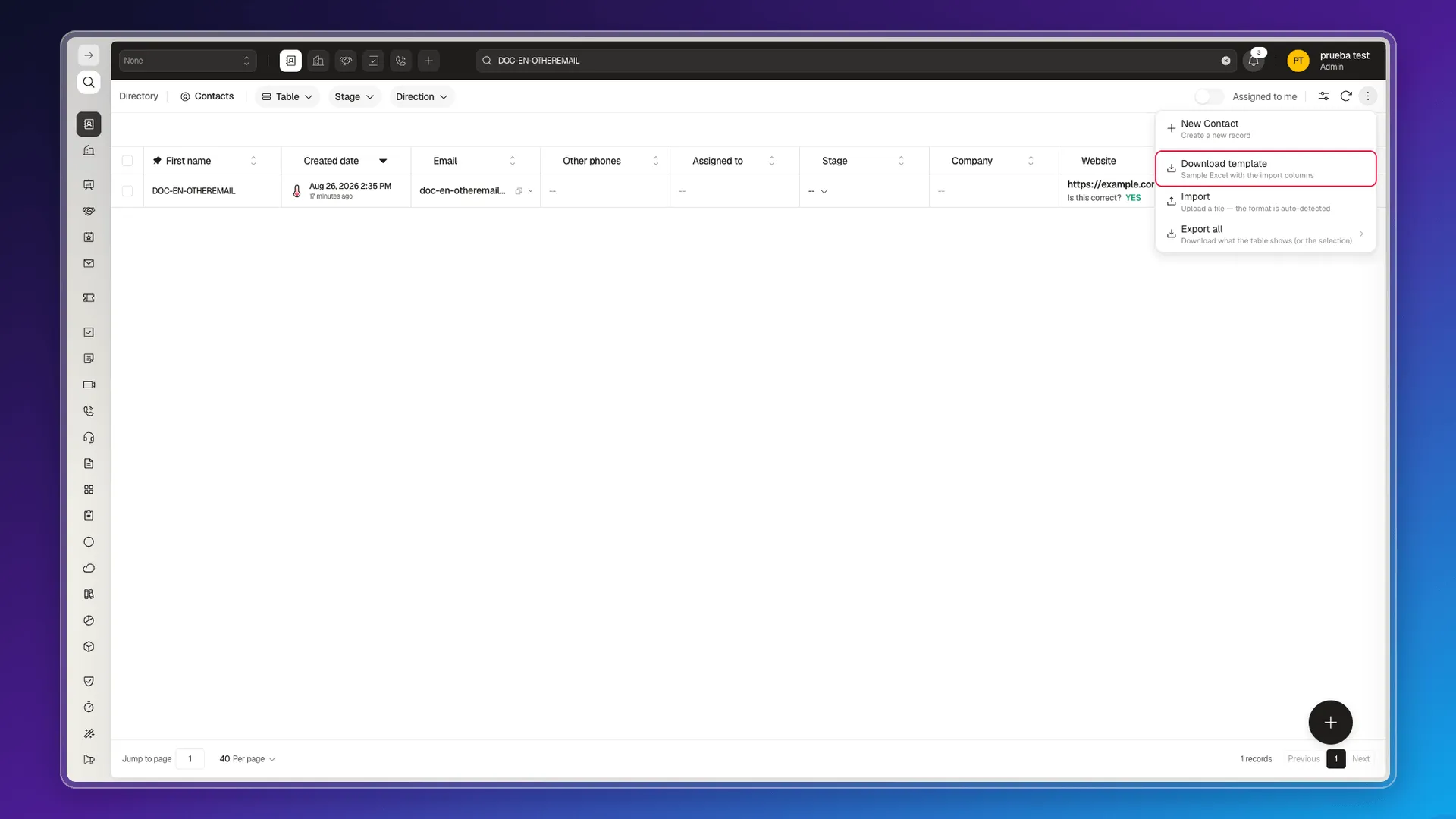Click the floating plus add button
The width and height of the screenshot is (1456, 819).
tap(1330, 722)
